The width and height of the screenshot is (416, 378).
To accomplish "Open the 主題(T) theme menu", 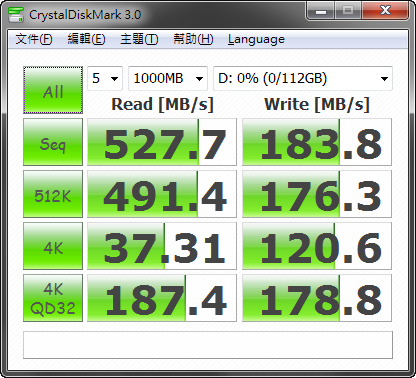I will click(139, 39).
